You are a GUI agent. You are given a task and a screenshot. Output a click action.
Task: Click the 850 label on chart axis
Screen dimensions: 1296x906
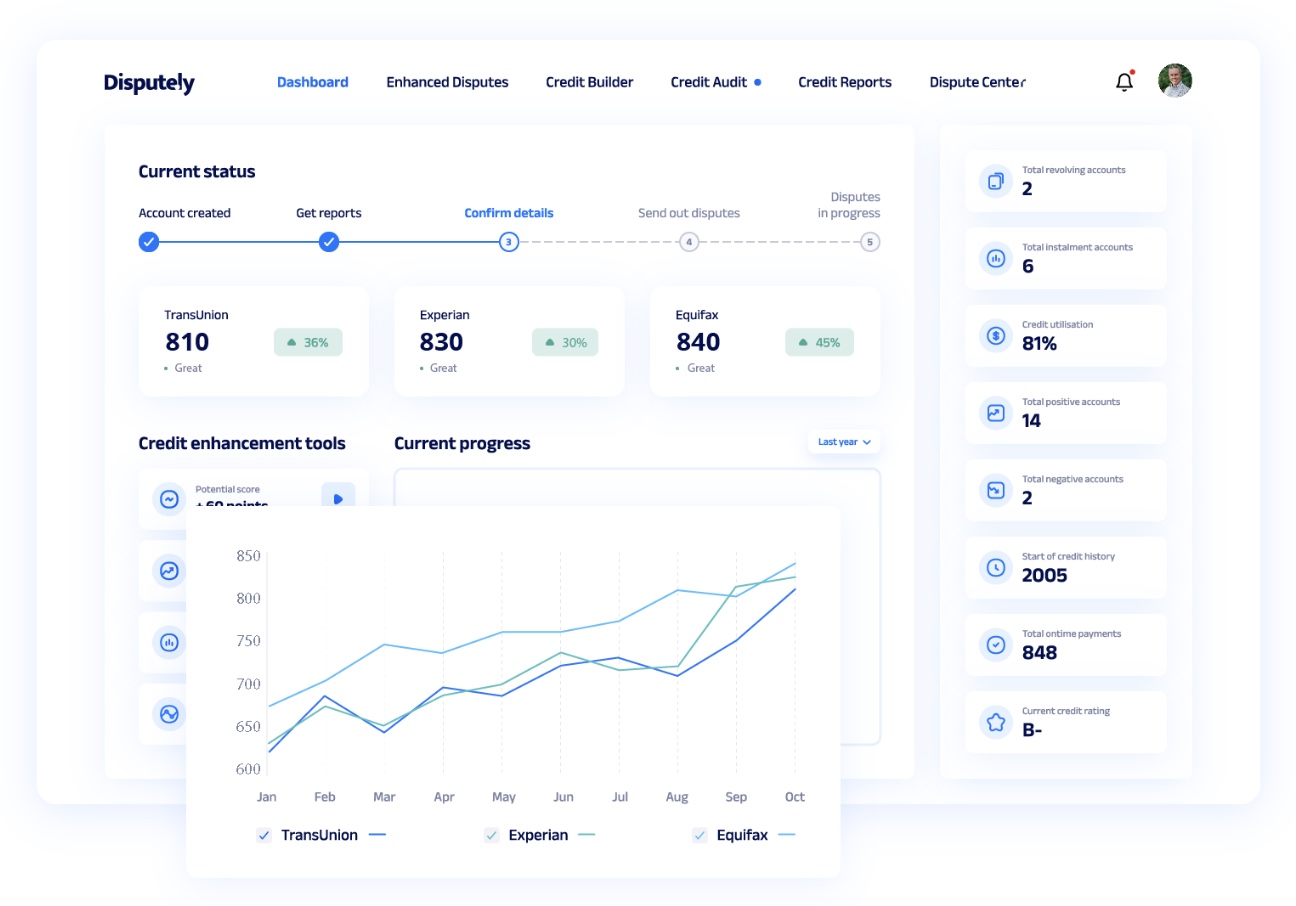click(248, 556)
